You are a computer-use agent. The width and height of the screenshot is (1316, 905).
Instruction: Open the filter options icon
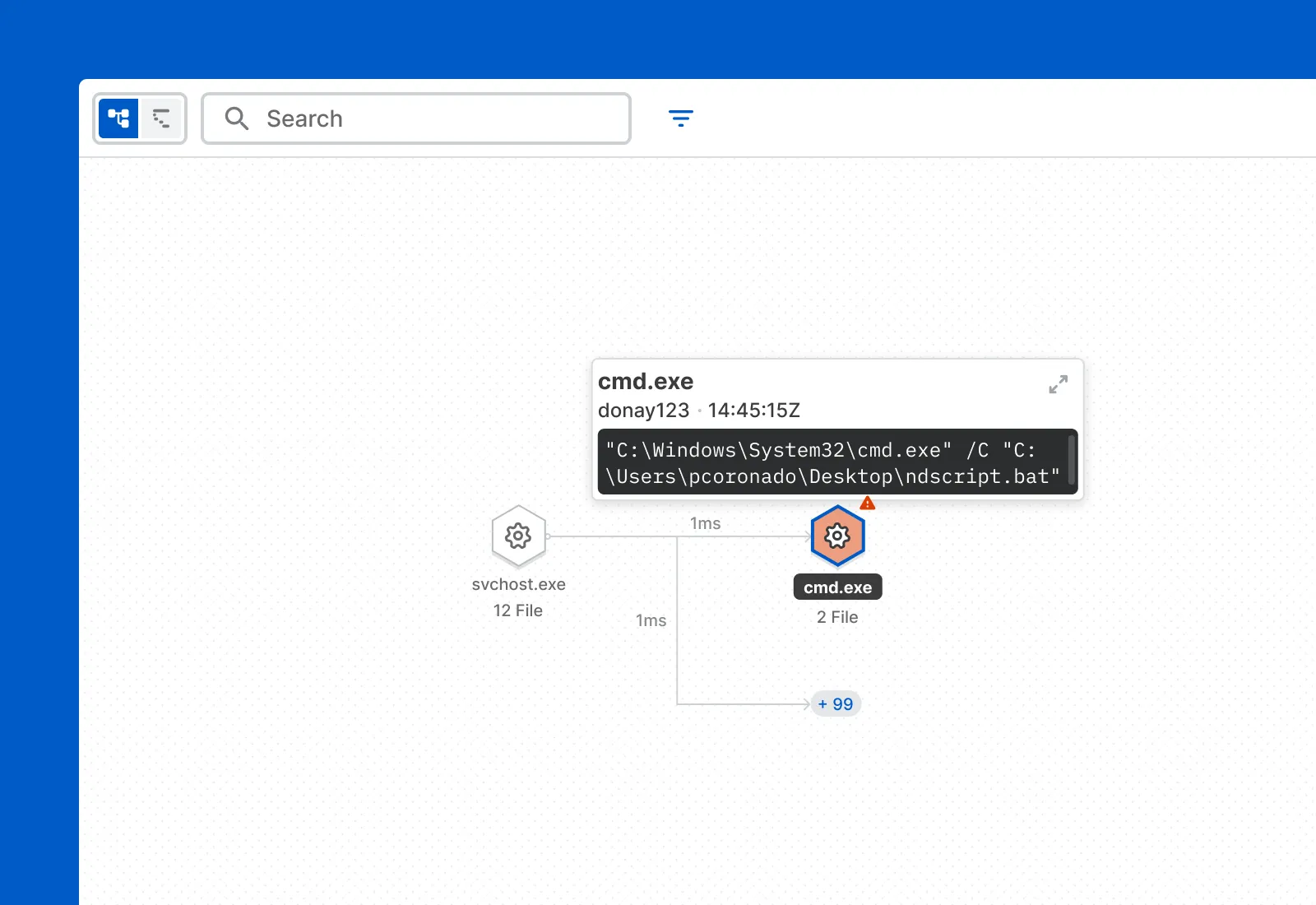[681, 118]
